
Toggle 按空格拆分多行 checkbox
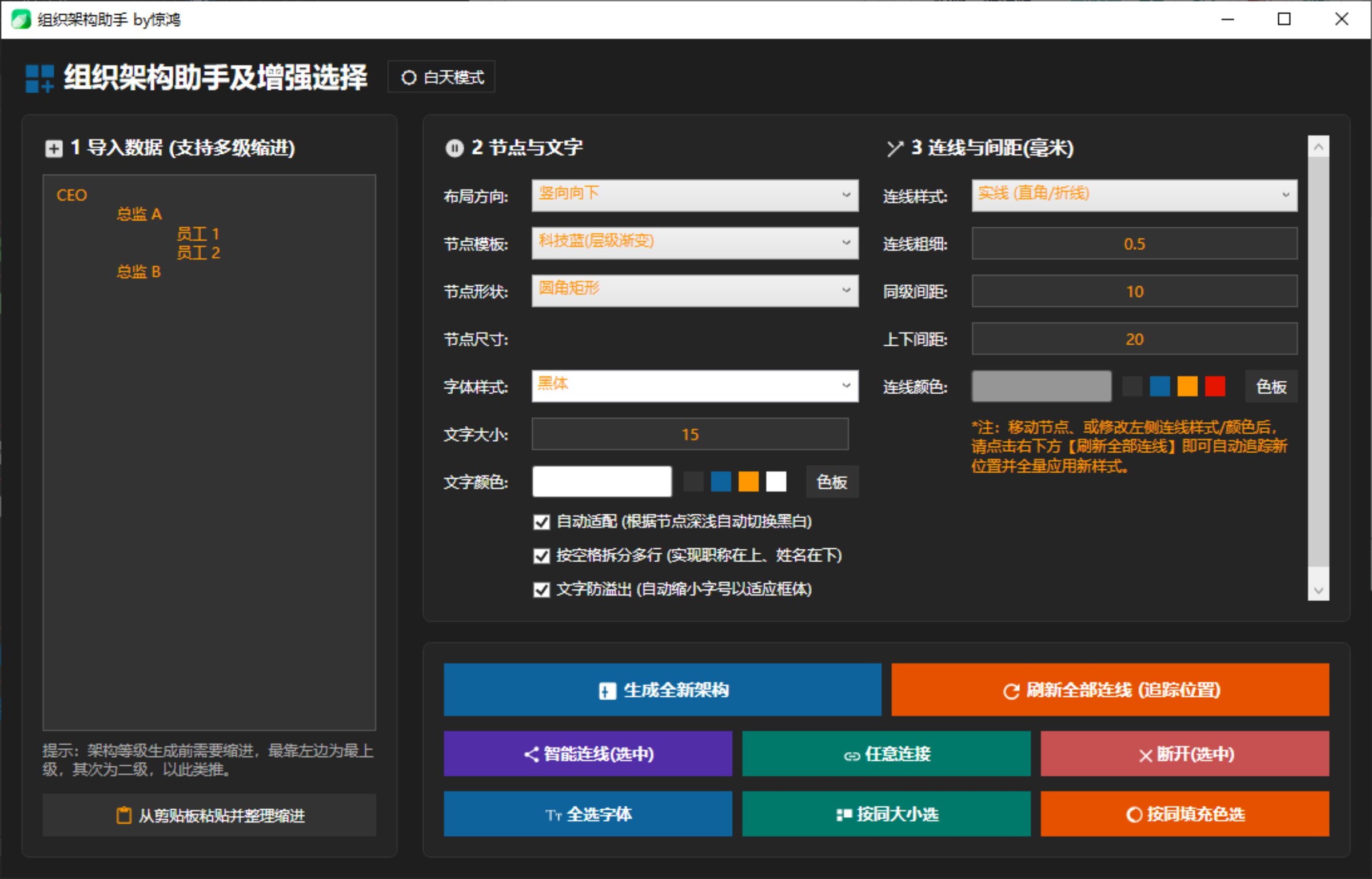click(x=541, y=556)
